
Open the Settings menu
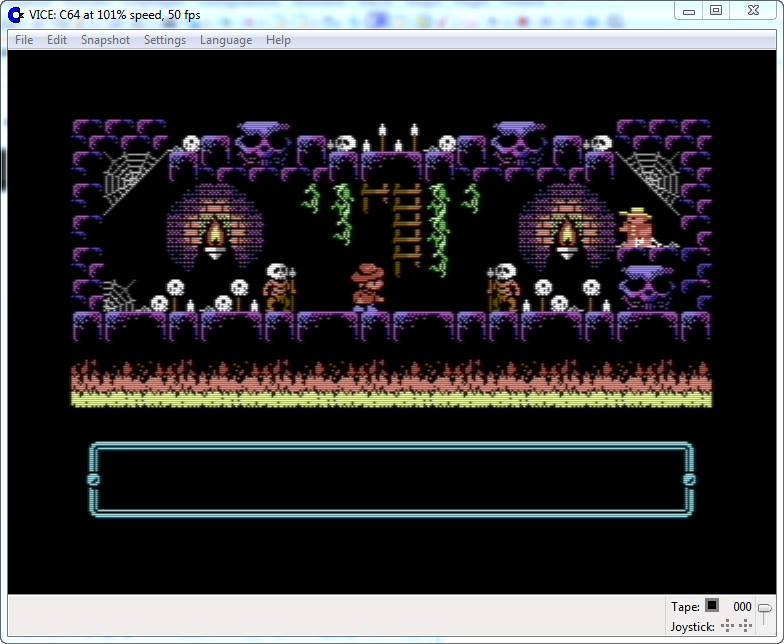[165, 40]
